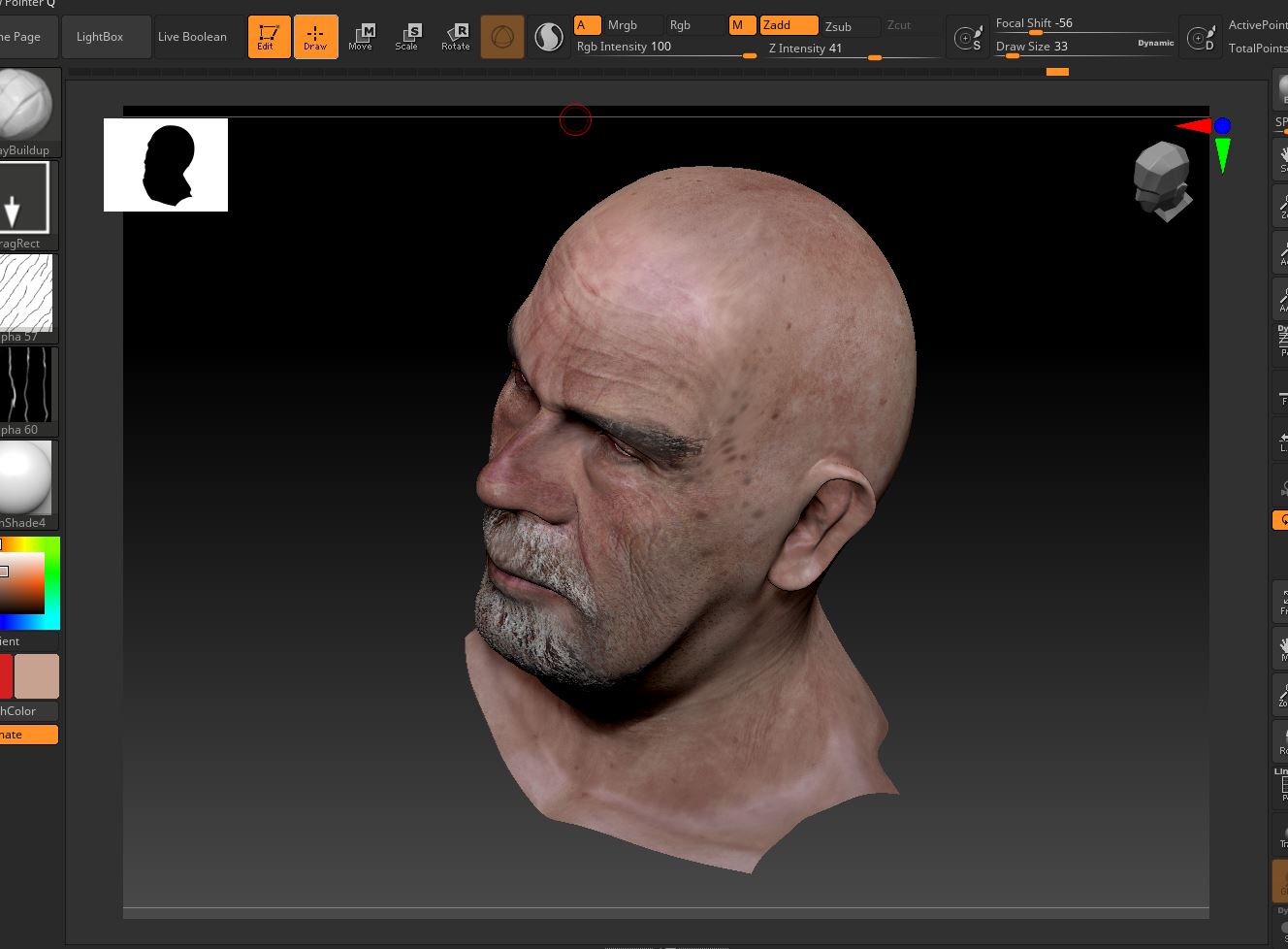Toggle the Gizmo 3D icon
This screenshot has width=1288, height=949.
pyautogui.click(x=502, y=37)
